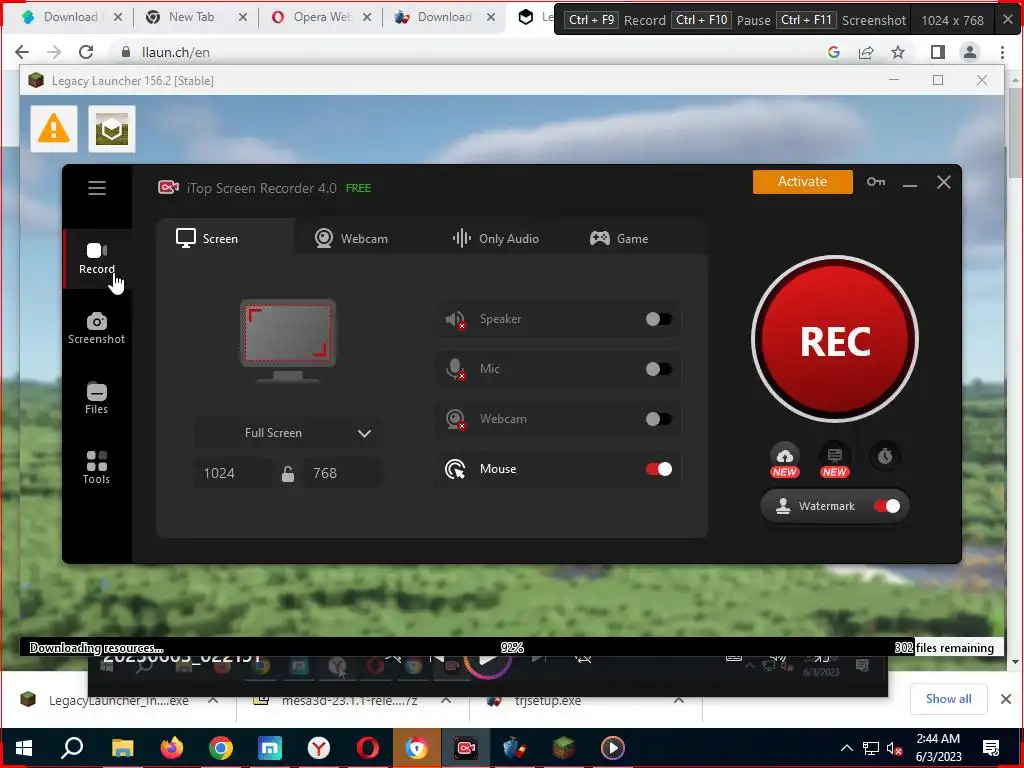
Task: Disable the Mouse cursor toggle
Action: coord(658,469)
